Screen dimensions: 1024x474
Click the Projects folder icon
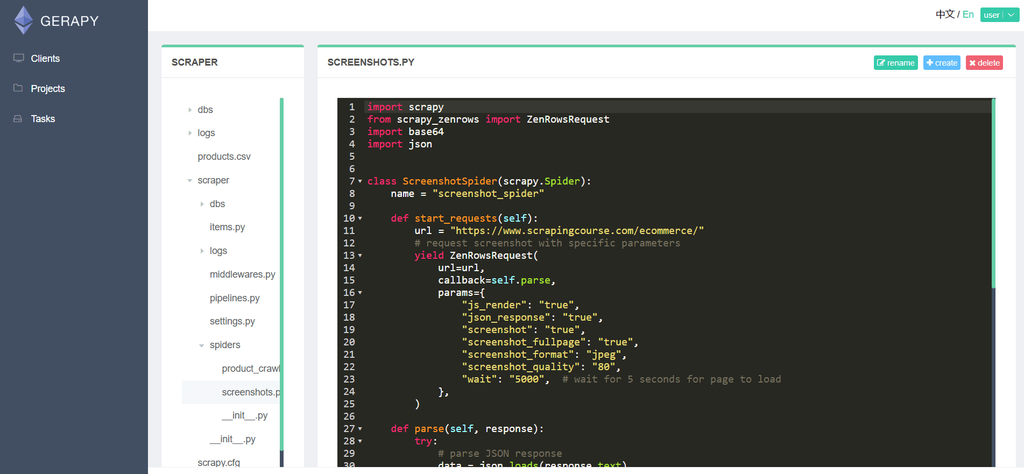point(18,88)
